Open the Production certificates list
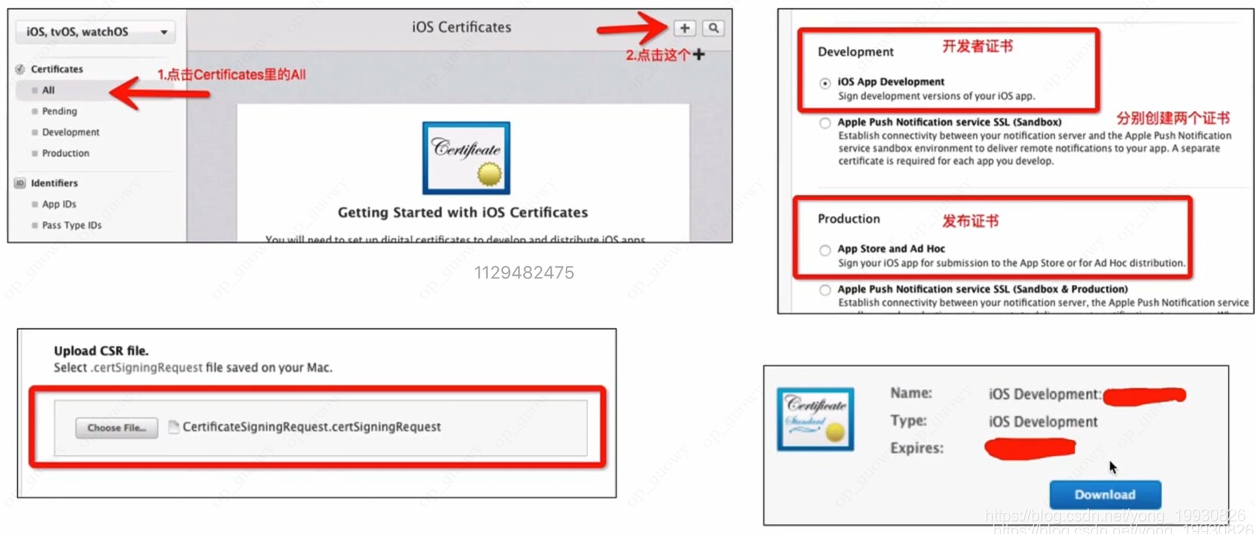This screenshot has height=534, width=1255. [65, 153]
